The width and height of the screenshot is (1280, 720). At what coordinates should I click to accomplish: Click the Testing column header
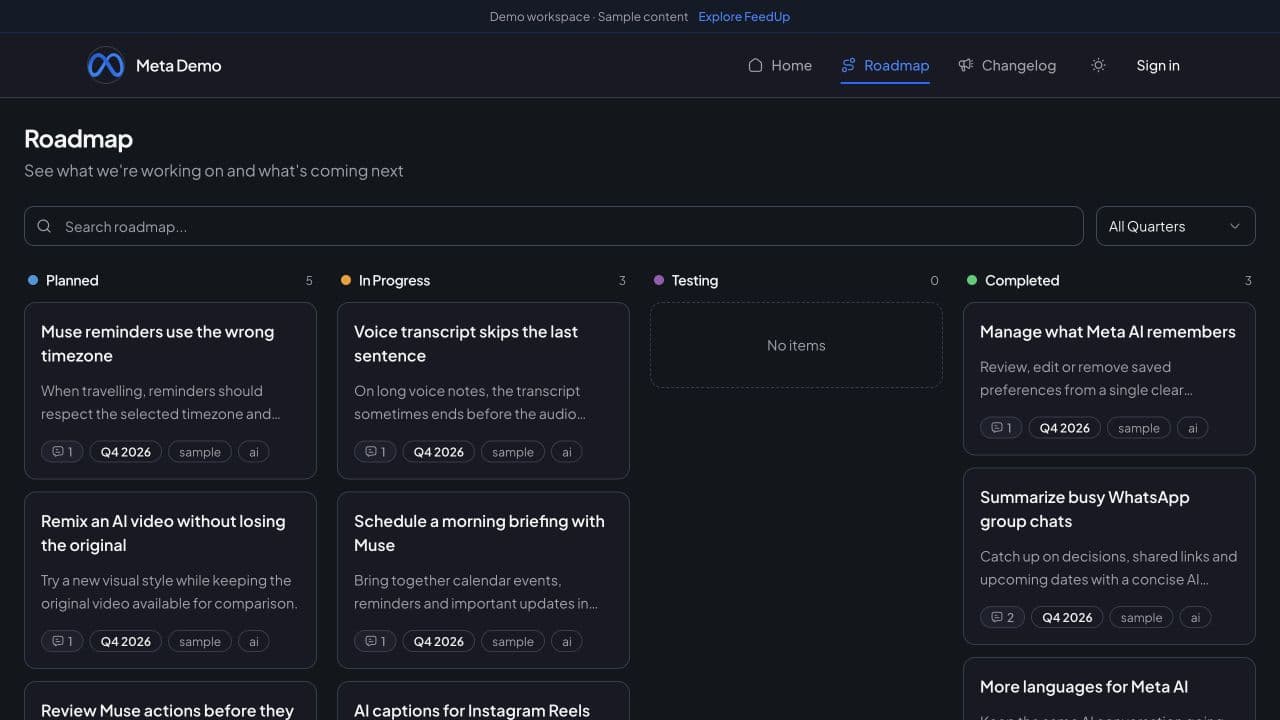(x=695, y=280)
